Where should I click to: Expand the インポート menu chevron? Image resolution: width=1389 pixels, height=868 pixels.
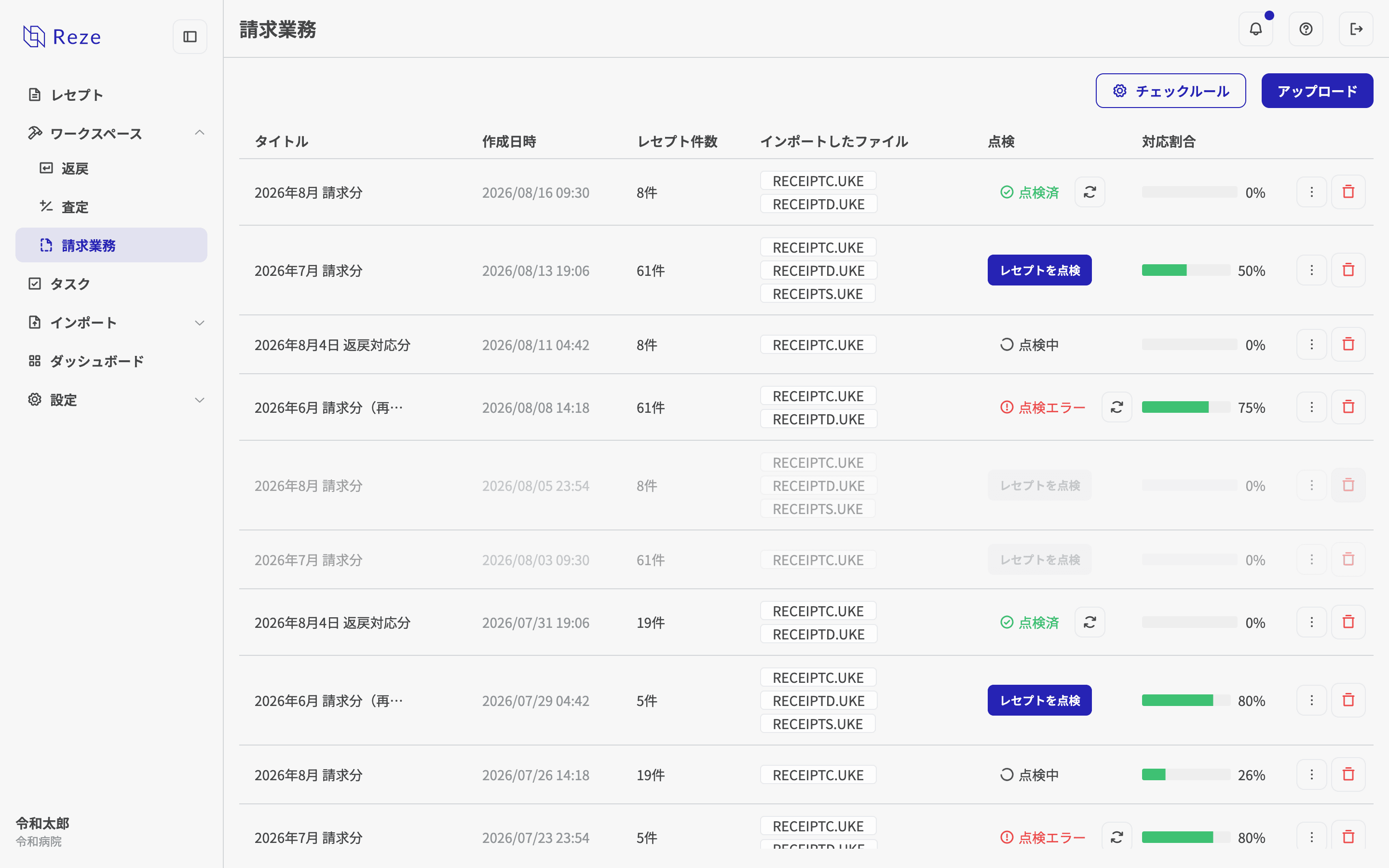point(199,323)
